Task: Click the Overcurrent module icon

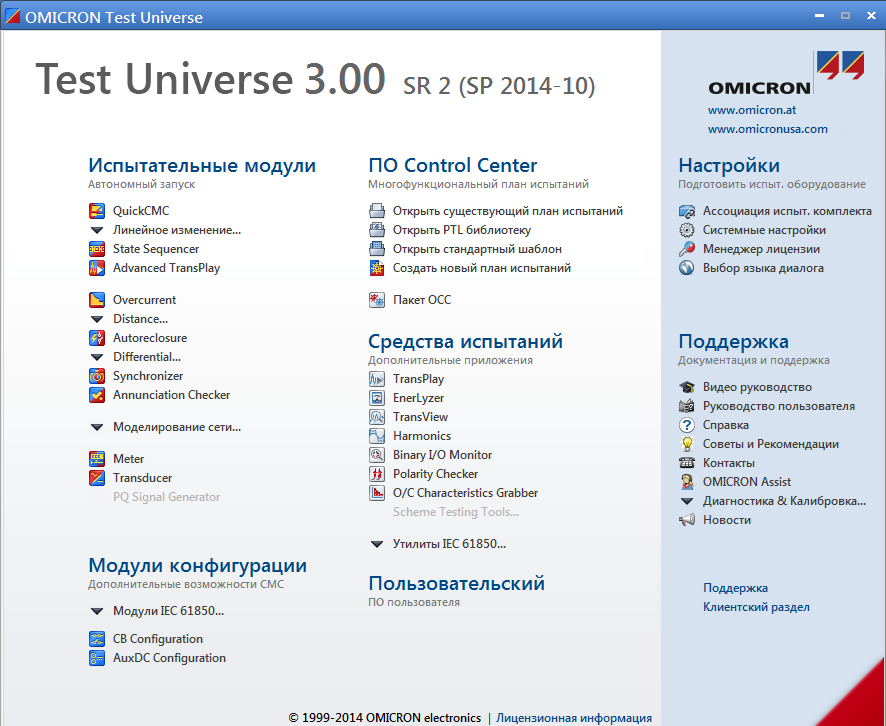Action: pos(97,299)
